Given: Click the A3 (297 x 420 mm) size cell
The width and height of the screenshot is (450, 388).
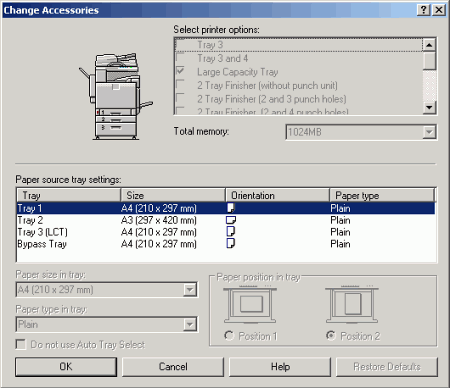Looking at the screenshot, I should [x=159, y=220].
